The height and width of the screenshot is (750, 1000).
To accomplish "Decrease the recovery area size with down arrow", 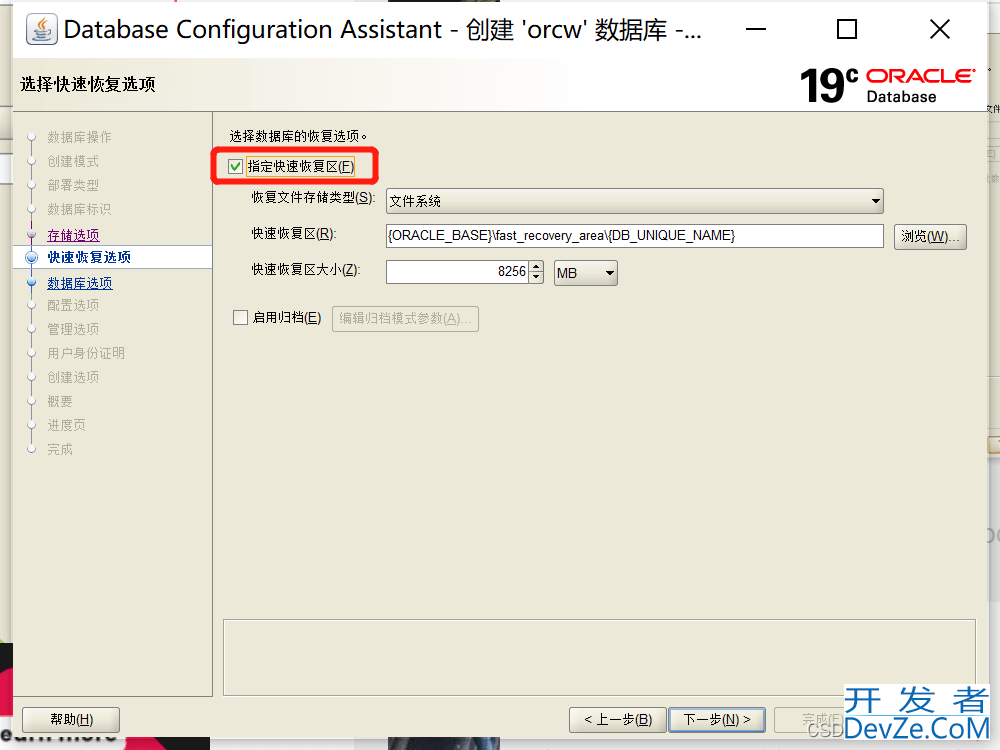I will 536,277.
